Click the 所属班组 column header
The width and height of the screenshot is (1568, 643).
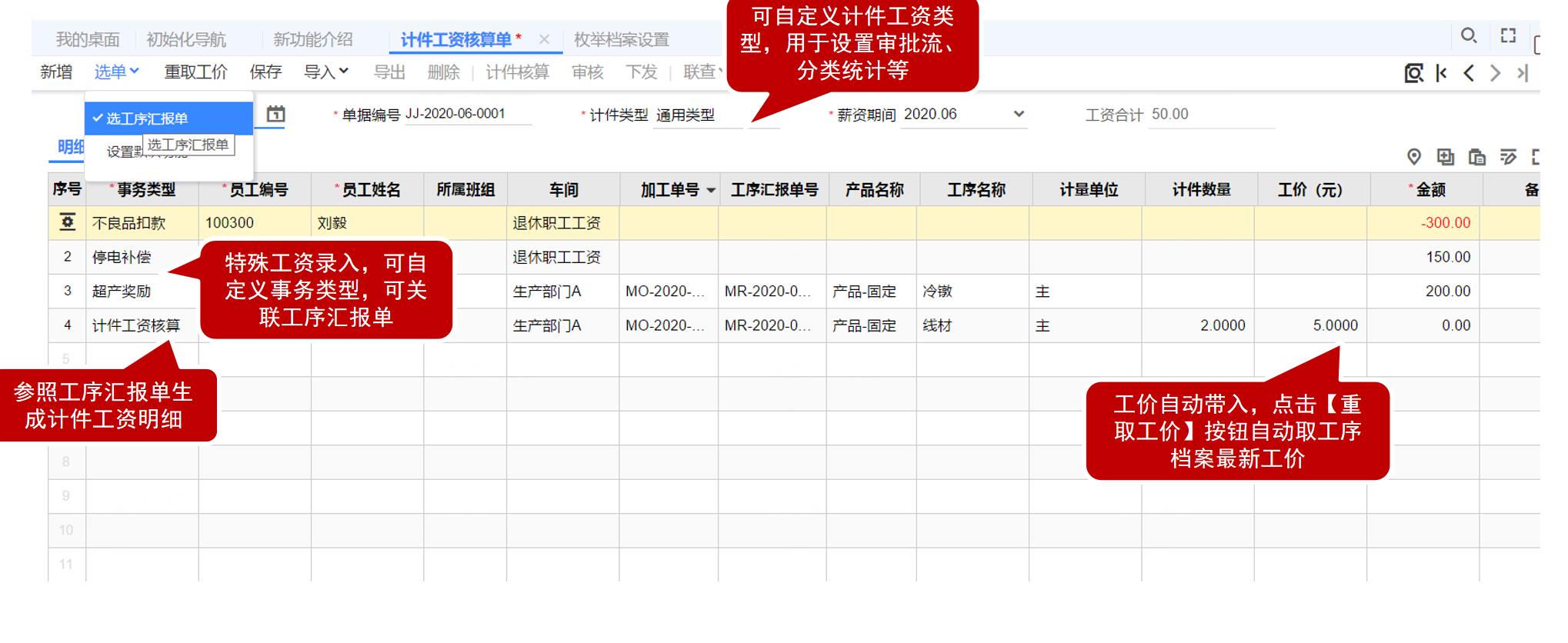pyautogui.click(x=465, y=189)
